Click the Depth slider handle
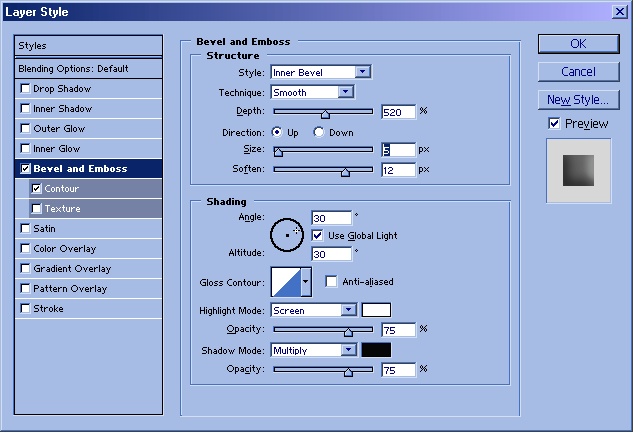This screenshot has width=633, height=432. coord(325,114)
